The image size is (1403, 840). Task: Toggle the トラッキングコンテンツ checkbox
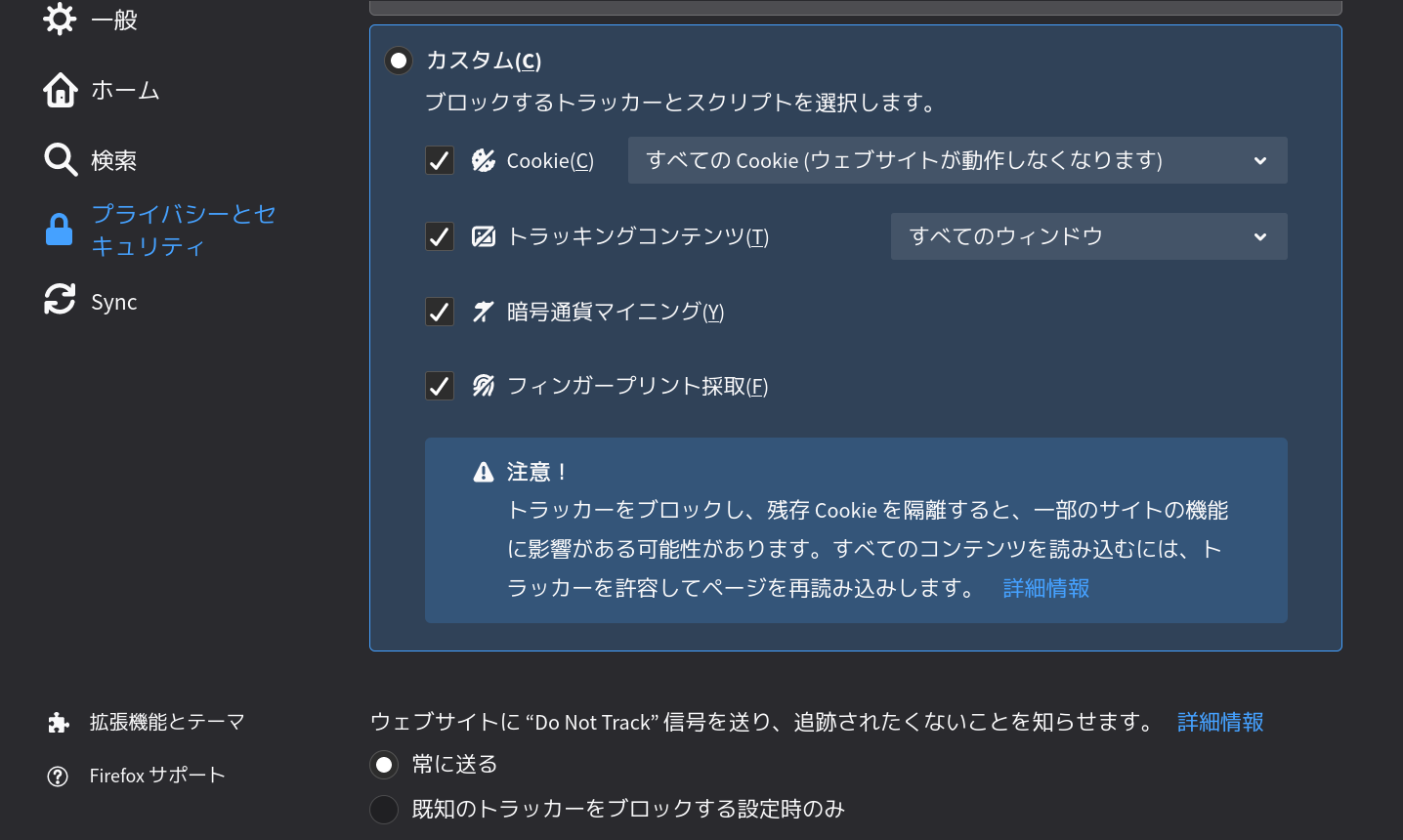coord(440,236)
